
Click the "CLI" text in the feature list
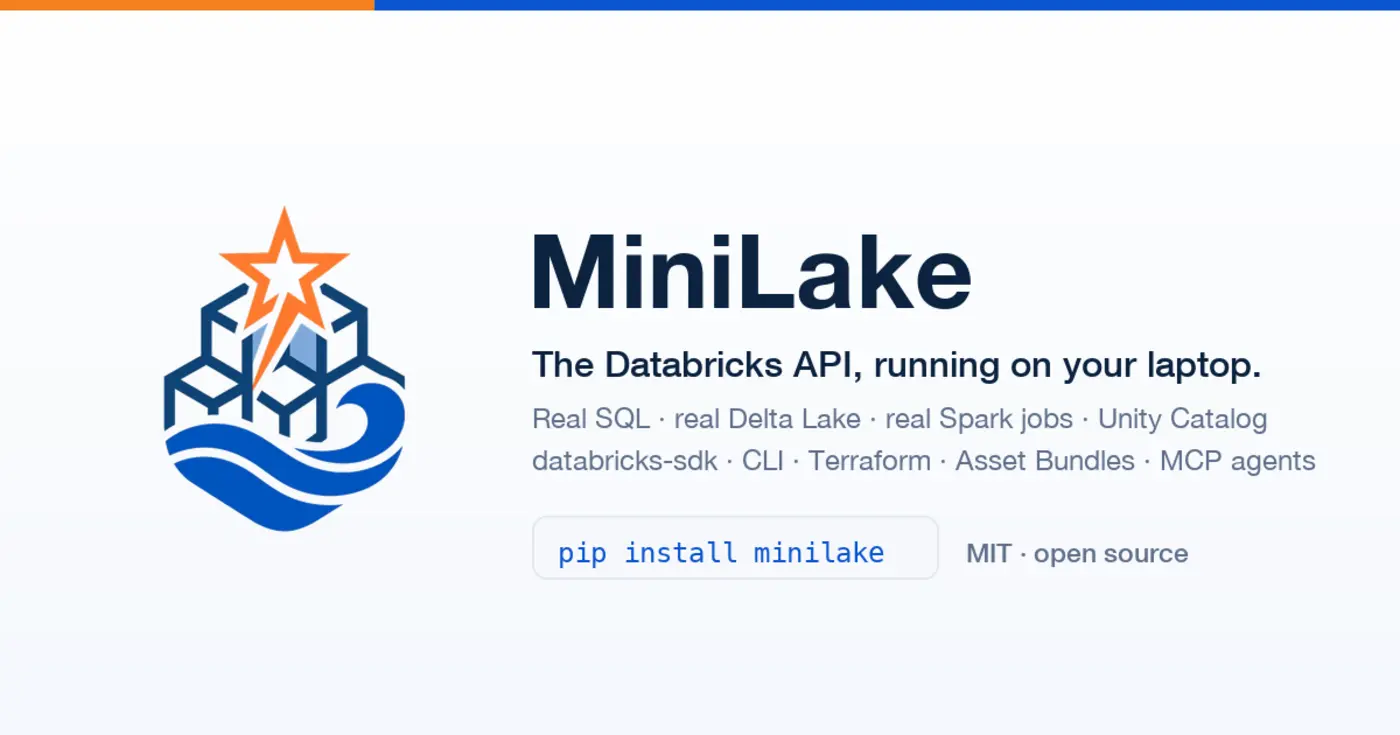(763, 461)
